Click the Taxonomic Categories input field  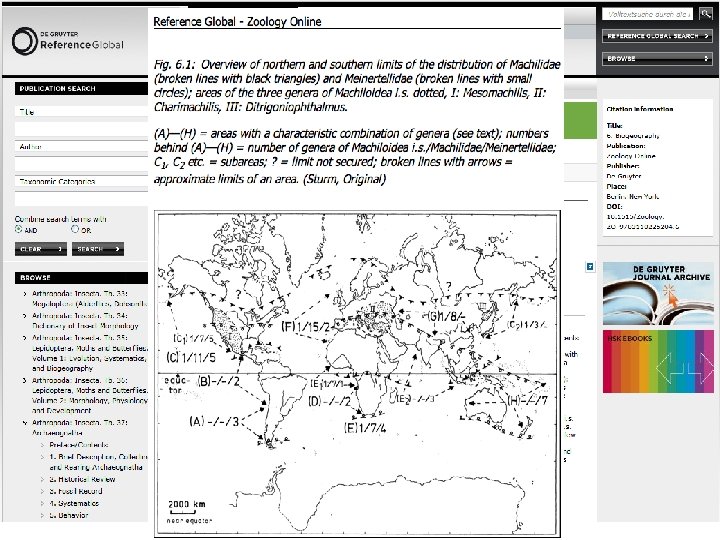[81, 199]
